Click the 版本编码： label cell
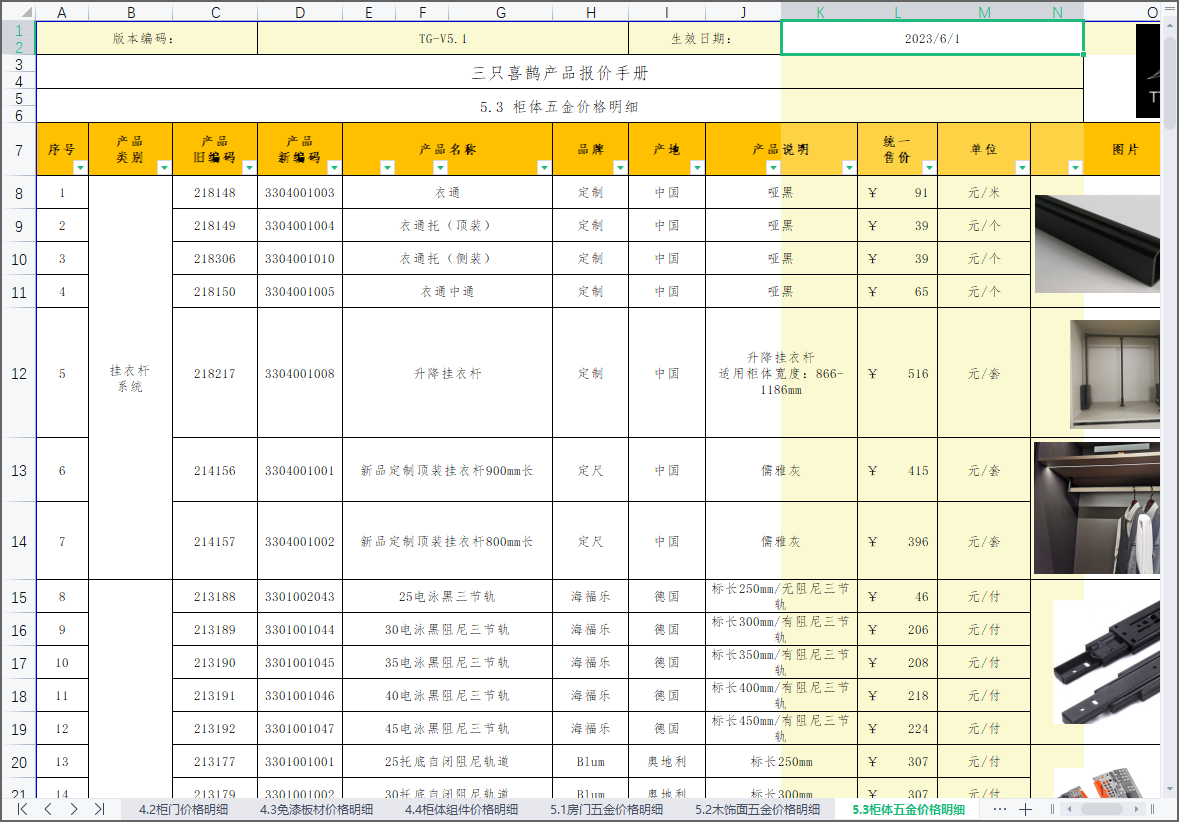This screenshot has height=822, width=1179. [147, 38]
